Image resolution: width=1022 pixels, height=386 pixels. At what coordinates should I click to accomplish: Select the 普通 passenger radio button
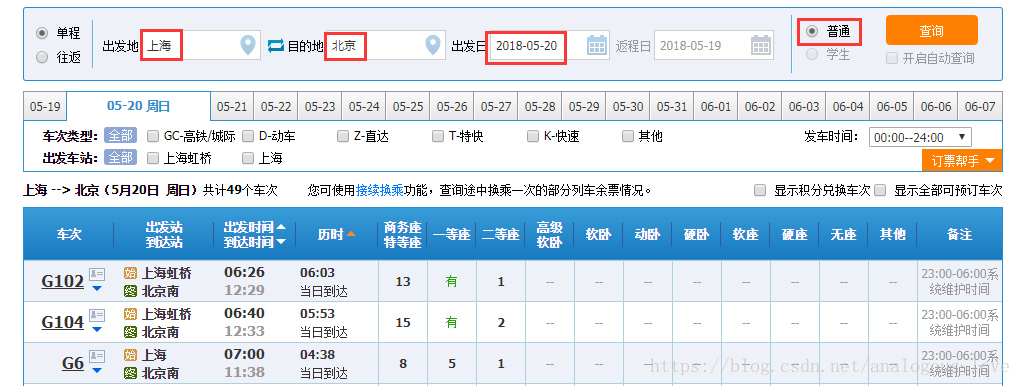coord(811,31)
